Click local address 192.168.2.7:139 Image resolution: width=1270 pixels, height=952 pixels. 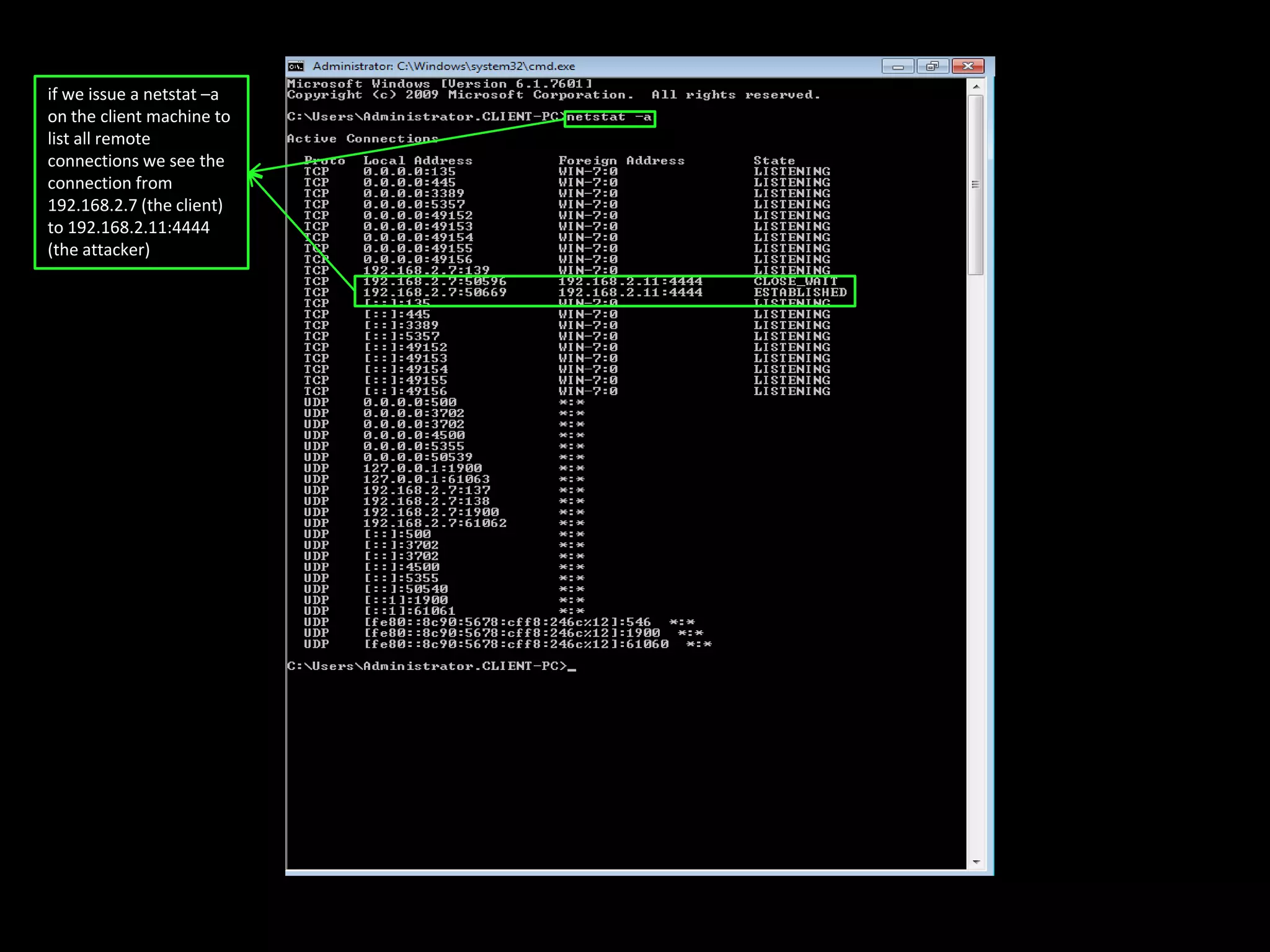[426, 270]
